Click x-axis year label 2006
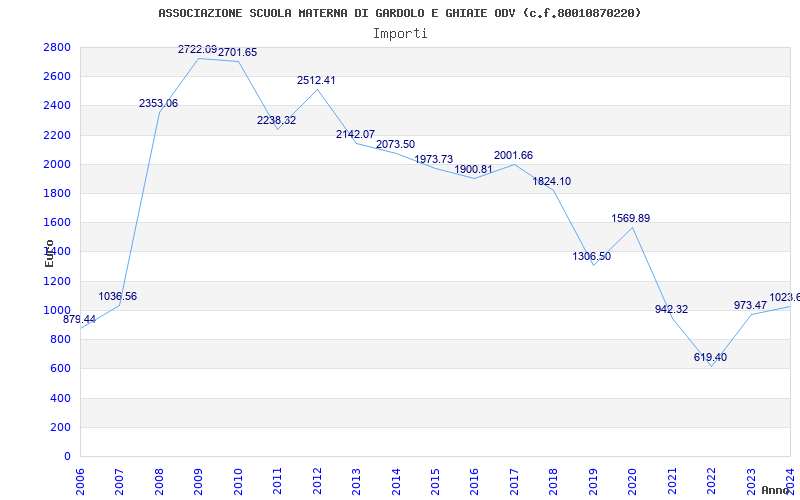The width and height of the screenshot is (800, 500). pyautogui.click(x=81, y=482)
